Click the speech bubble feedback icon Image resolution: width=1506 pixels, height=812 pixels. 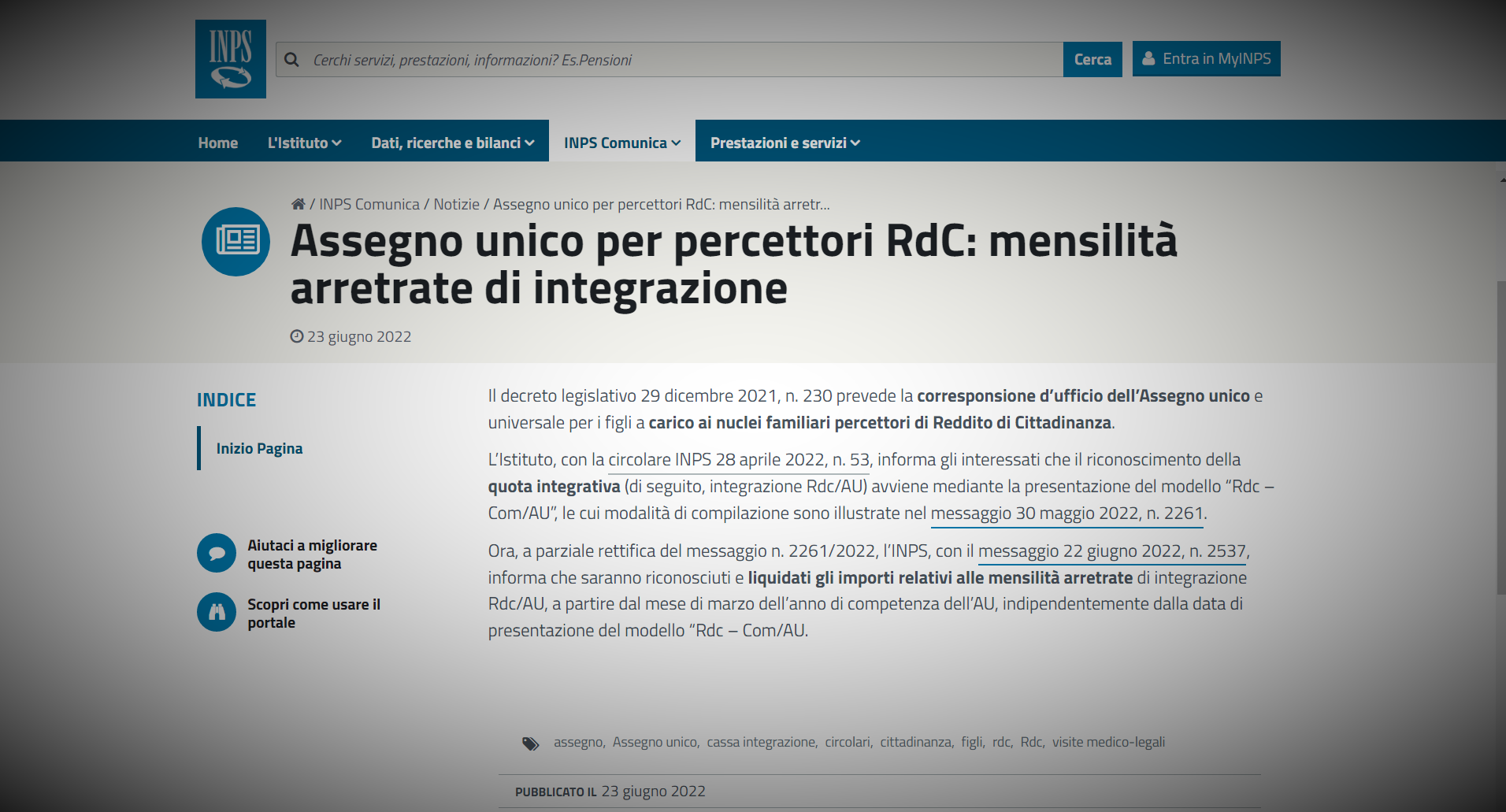pyautogui.click(x=217, y=554)
